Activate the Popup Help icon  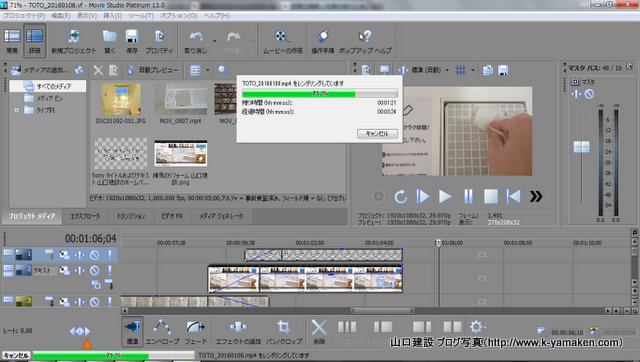(365, 41)
